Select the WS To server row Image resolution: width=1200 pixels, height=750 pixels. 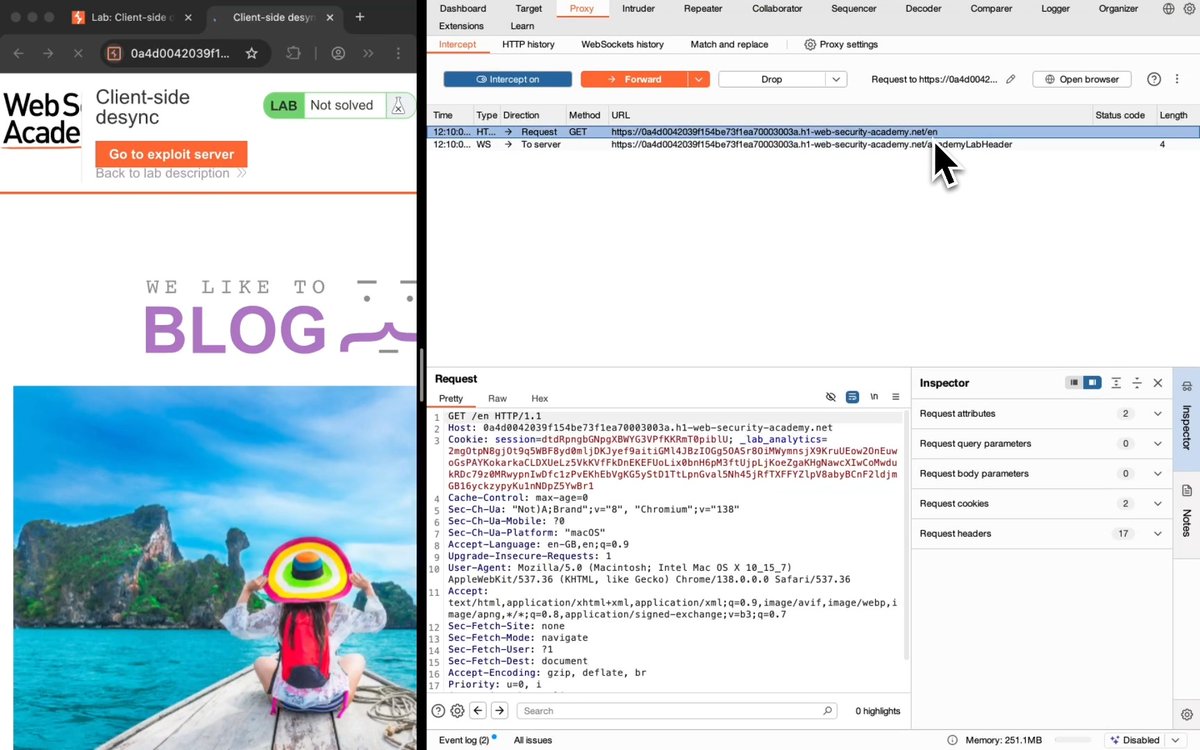(x=813, y=145)
